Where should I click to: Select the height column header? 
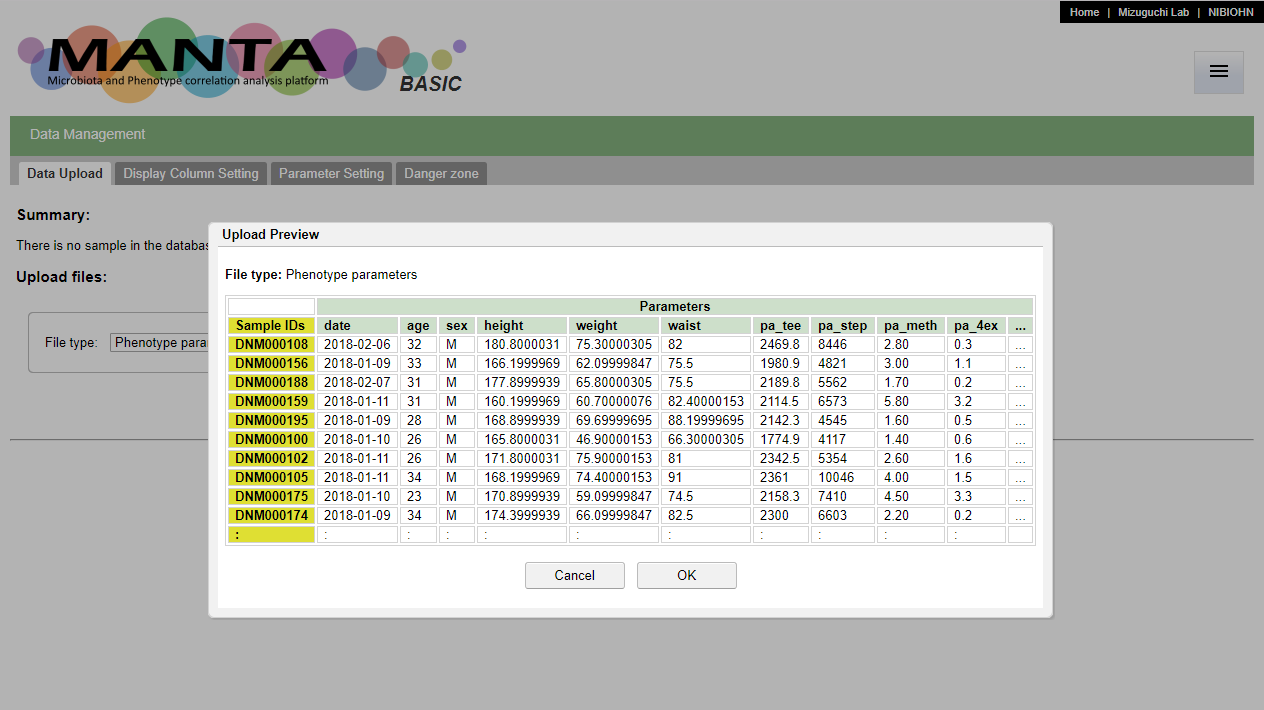pos(522,325)
